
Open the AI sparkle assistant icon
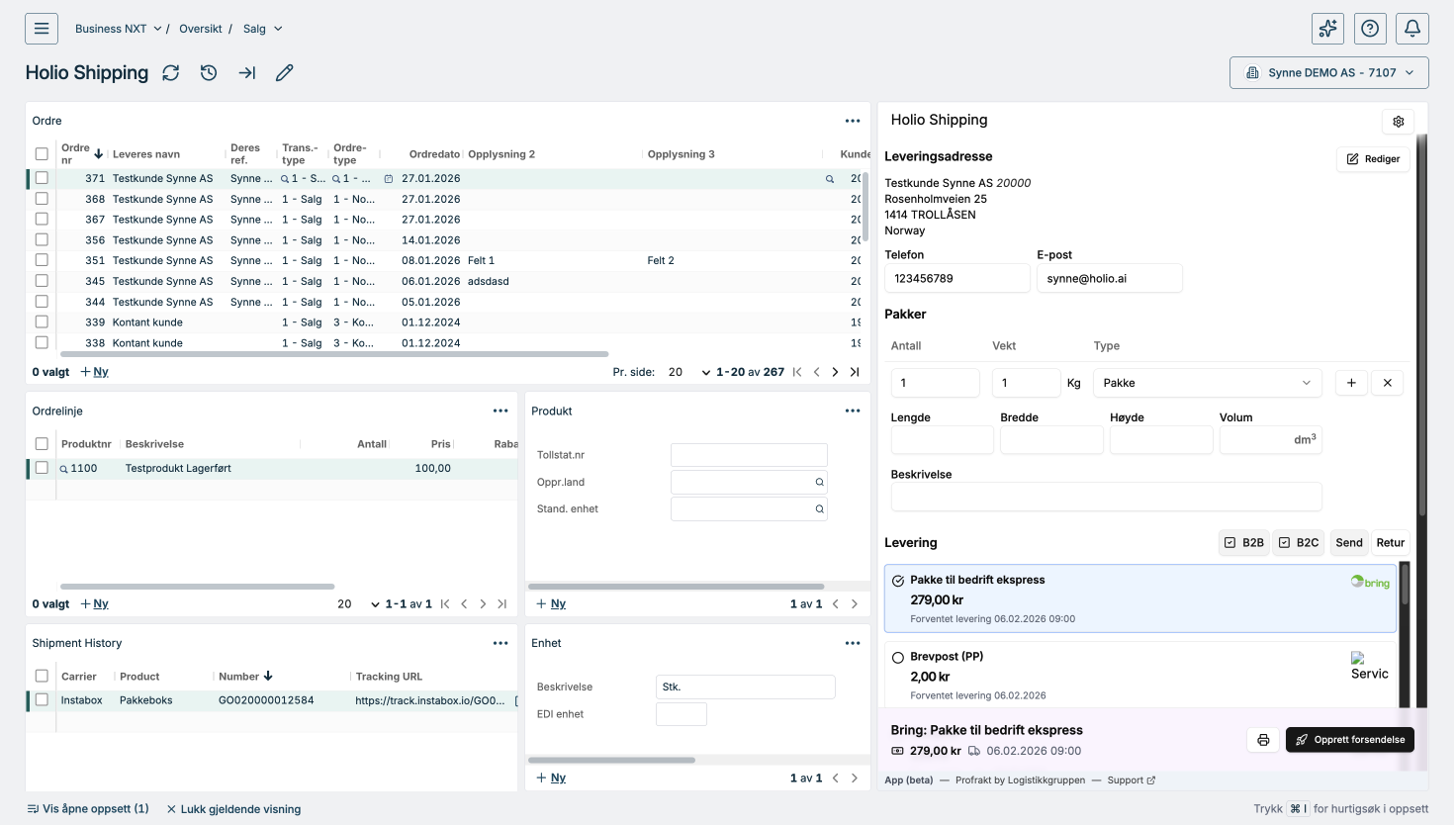[x=1327, y=29]
